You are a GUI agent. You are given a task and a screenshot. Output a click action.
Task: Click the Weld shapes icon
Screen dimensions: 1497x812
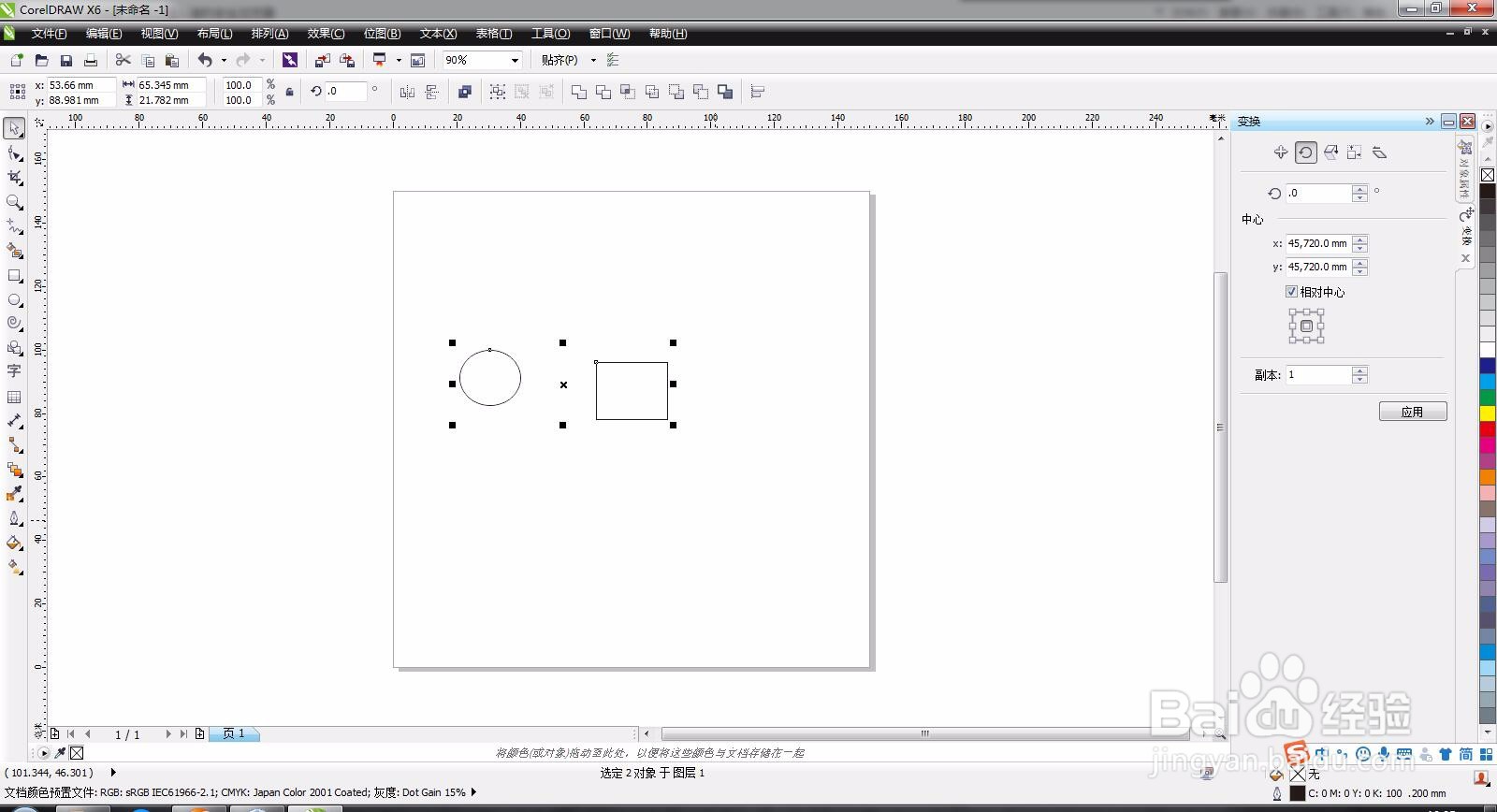[579, 92]
